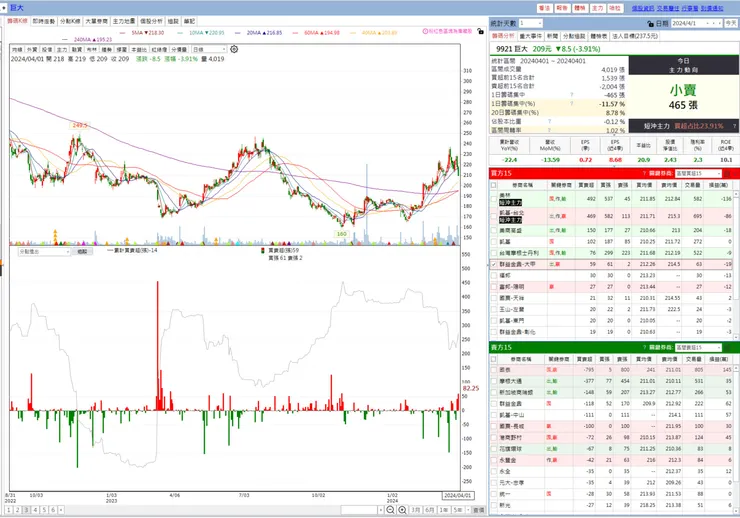
Task: Click the 國泰 seller row name
Action: pos(505,370)
